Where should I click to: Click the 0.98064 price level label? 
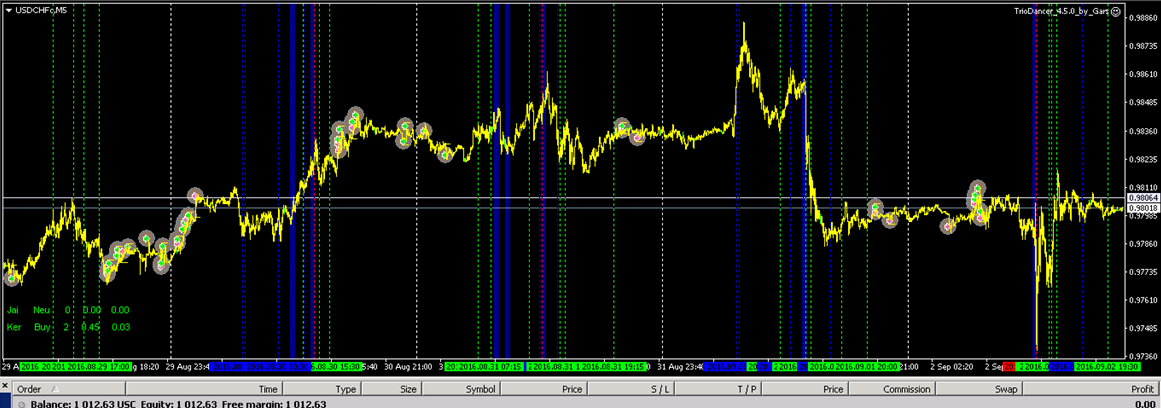[x=1142, y=198]
